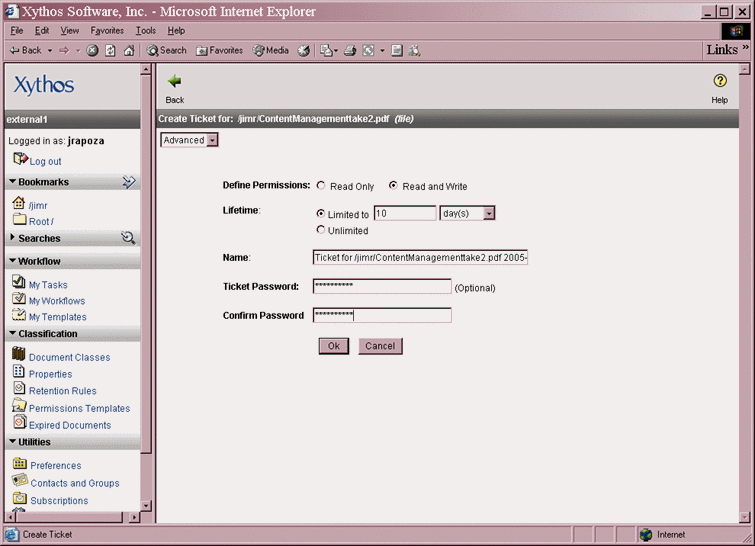Open the day(s) unit dropdown
Screen dimensions: 755x546
pyautogui.click(x=467, y=213)
